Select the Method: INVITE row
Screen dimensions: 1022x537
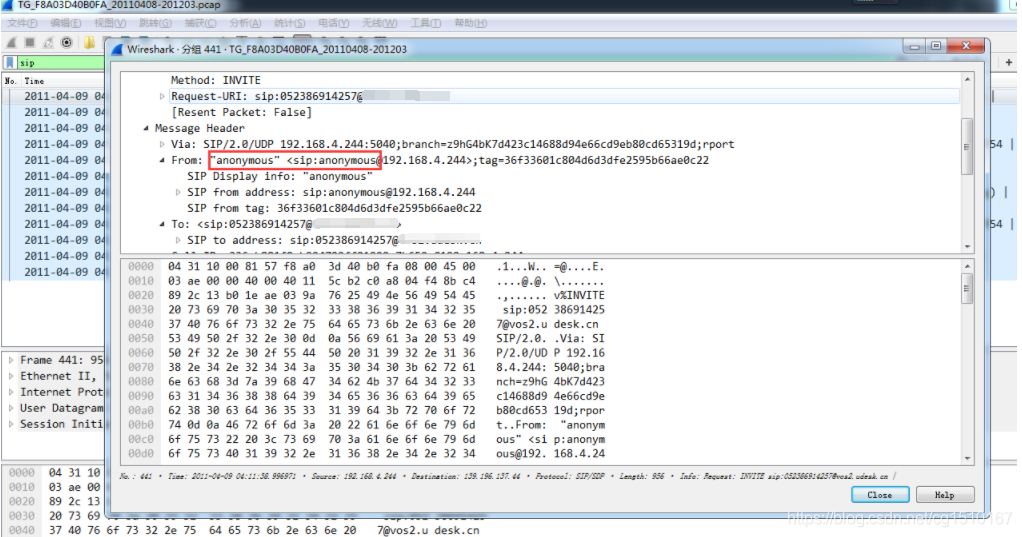pyautogui.click(x=215, y=80)
